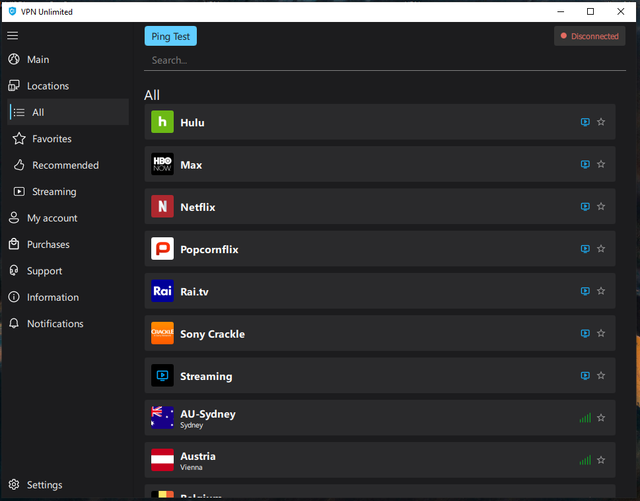The width and height of the screenshot is (640, 501).
Task: Click the Sony Crackle logo icon
Action: (x=162, y=333)
